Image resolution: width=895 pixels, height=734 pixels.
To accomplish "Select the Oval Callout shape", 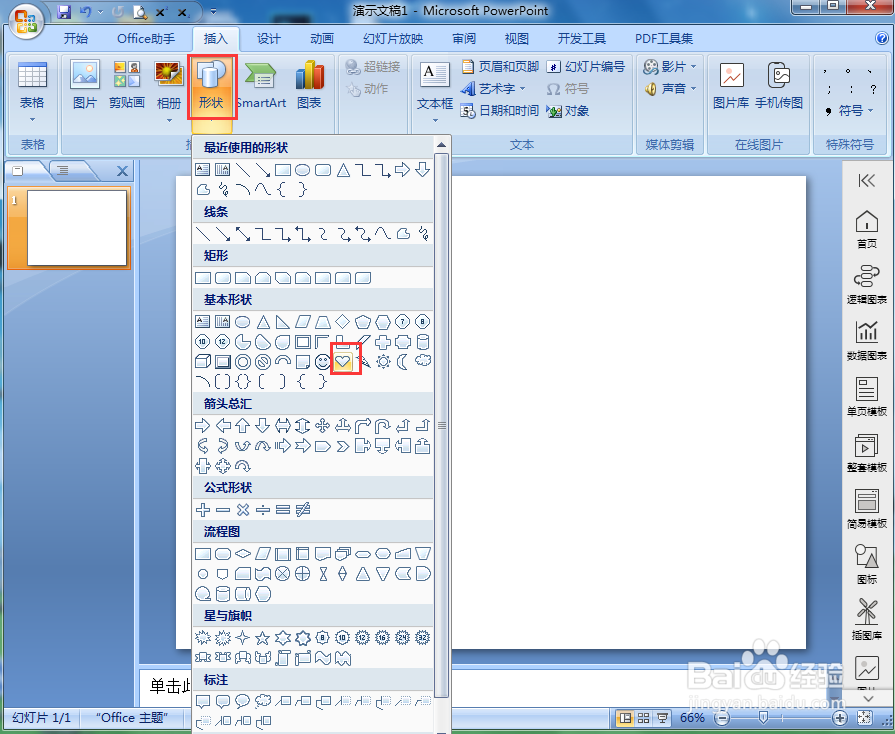I will pyautogui.click(x=243, y=701).
